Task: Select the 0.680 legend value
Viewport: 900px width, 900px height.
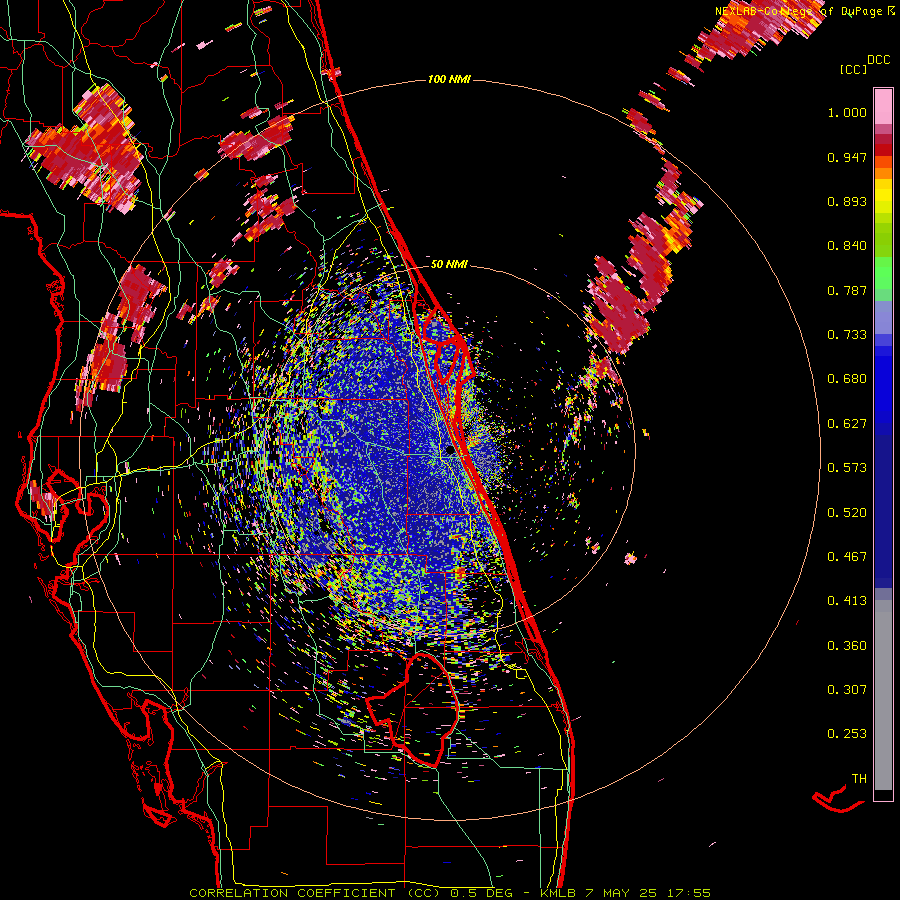Action: tap(847, 379)
